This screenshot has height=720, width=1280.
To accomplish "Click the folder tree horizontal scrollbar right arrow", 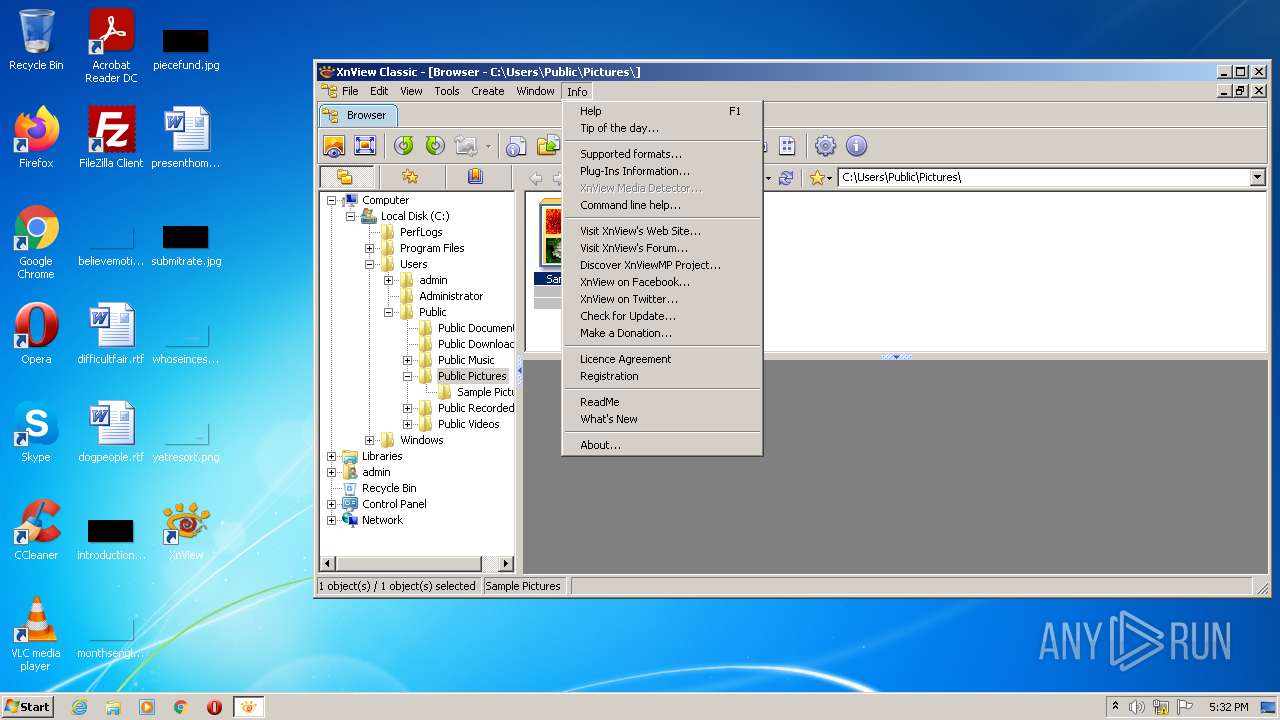I will [x=505, y=564].
